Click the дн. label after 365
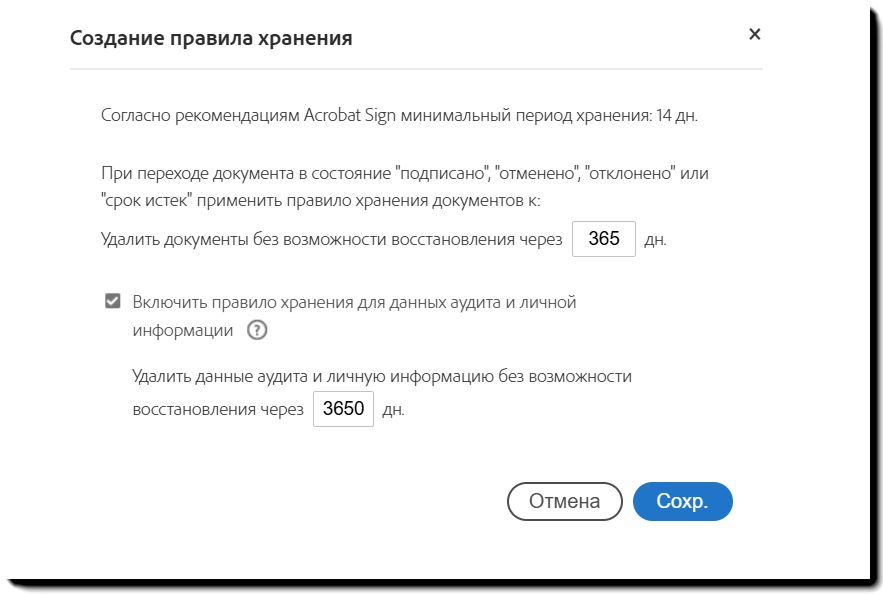Image resolution: width=883 pixels, height=594 pixels. (x=655, y=241)
